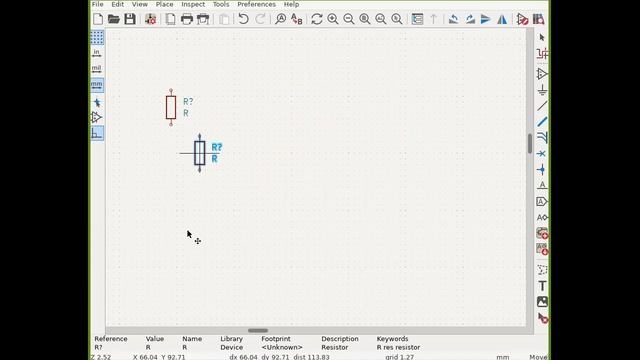Select the Net Label tool
640x360 pixels.
pos(542,185)
